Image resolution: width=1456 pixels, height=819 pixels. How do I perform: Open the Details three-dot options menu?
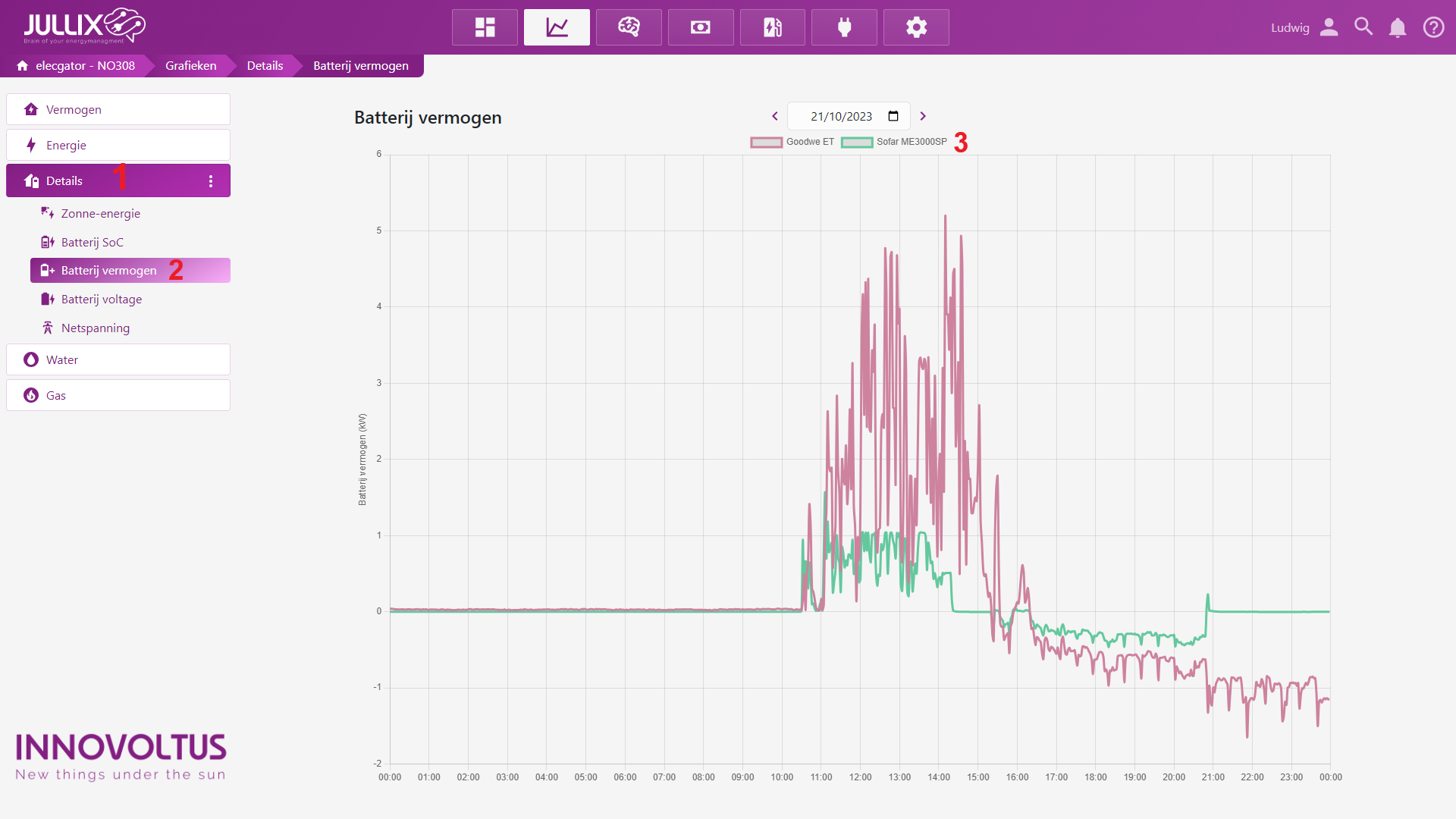(x=211, y=181)
